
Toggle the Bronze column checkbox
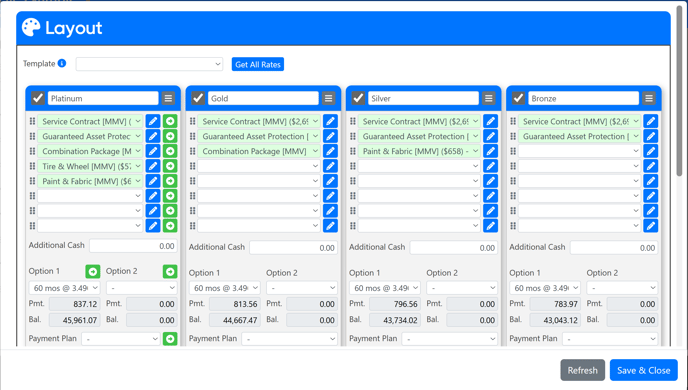tap(518, 98)
